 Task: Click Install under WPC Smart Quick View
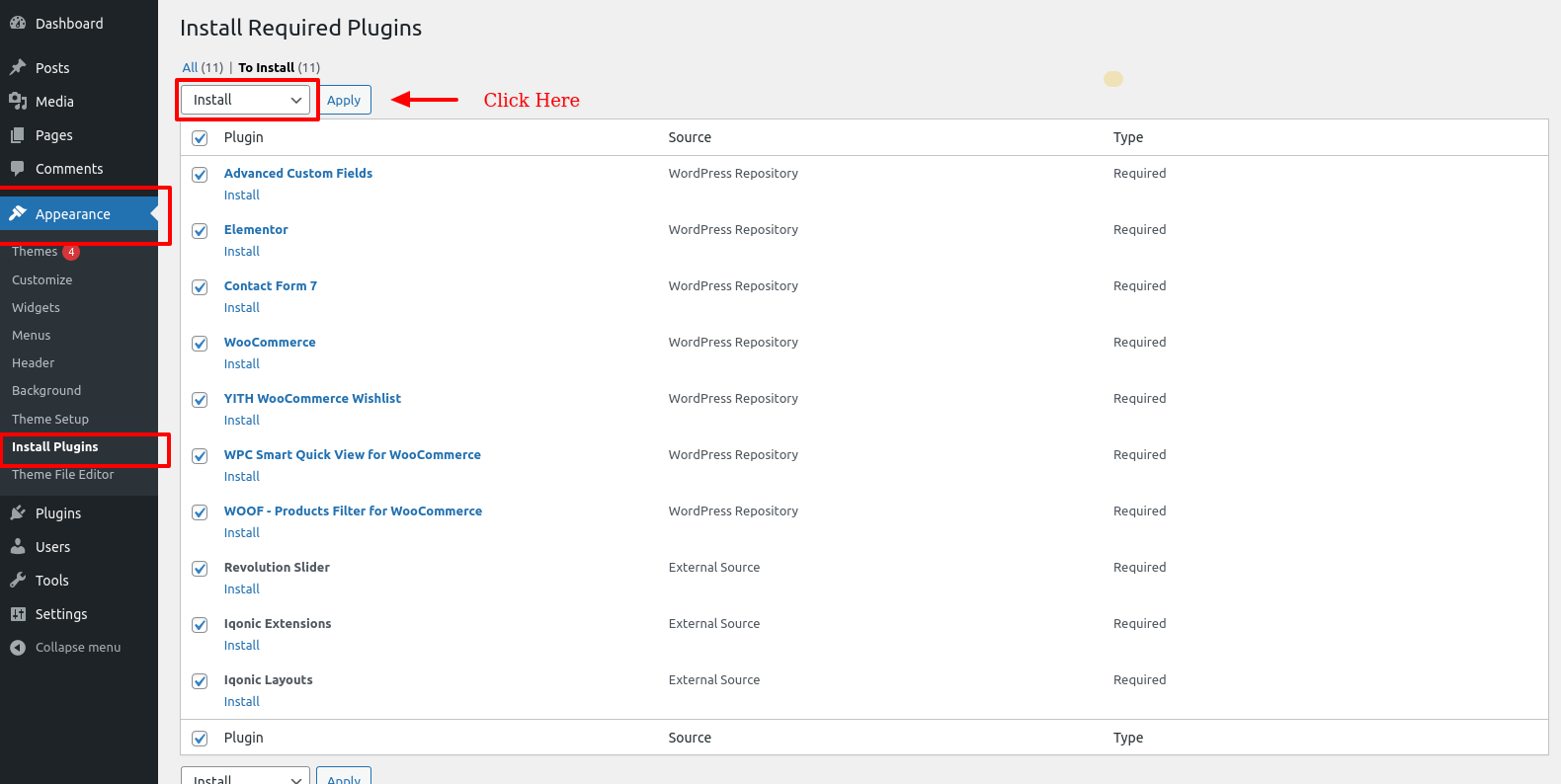tap(242, 477)
